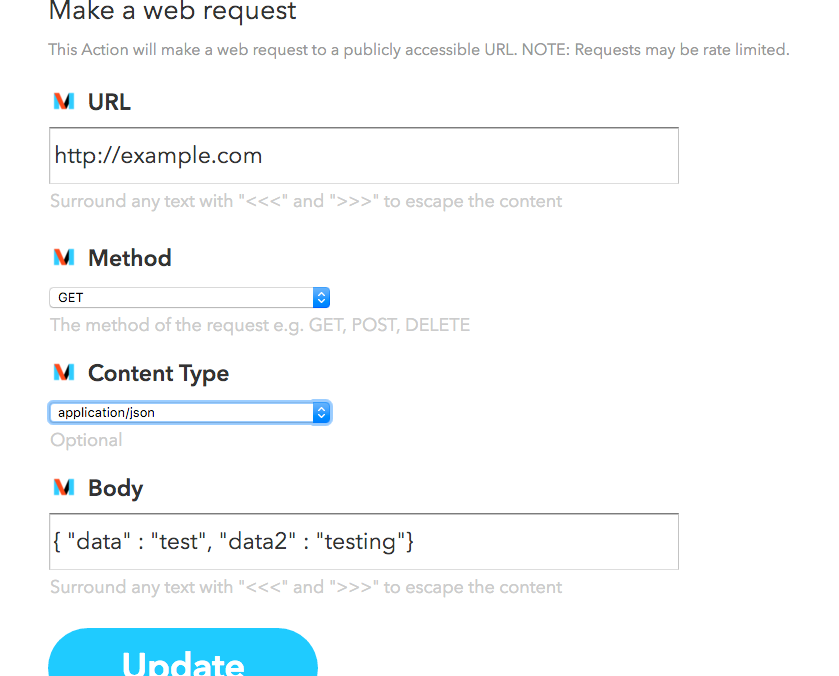The image size is (839, 676).
Task: Click into the Body JSON text field
Action: (364, 542)
